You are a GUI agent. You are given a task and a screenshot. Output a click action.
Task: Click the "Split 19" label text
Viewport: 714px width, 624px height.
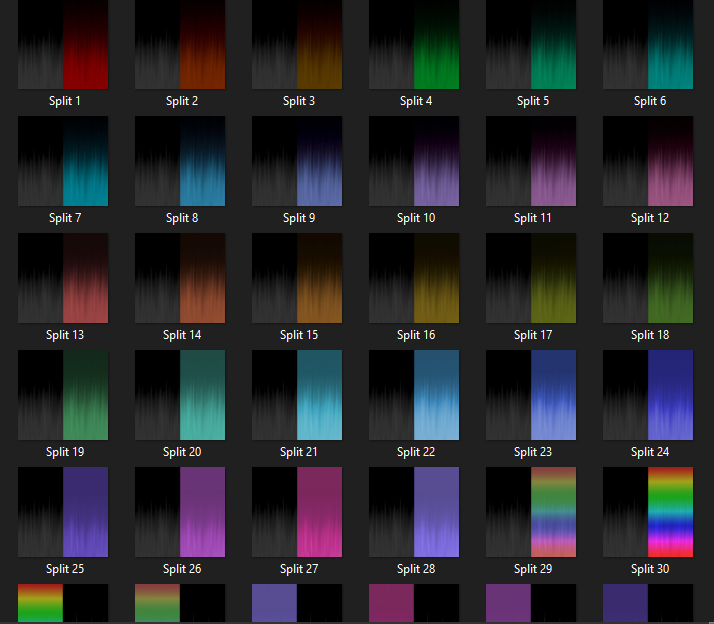click(65, 452)
